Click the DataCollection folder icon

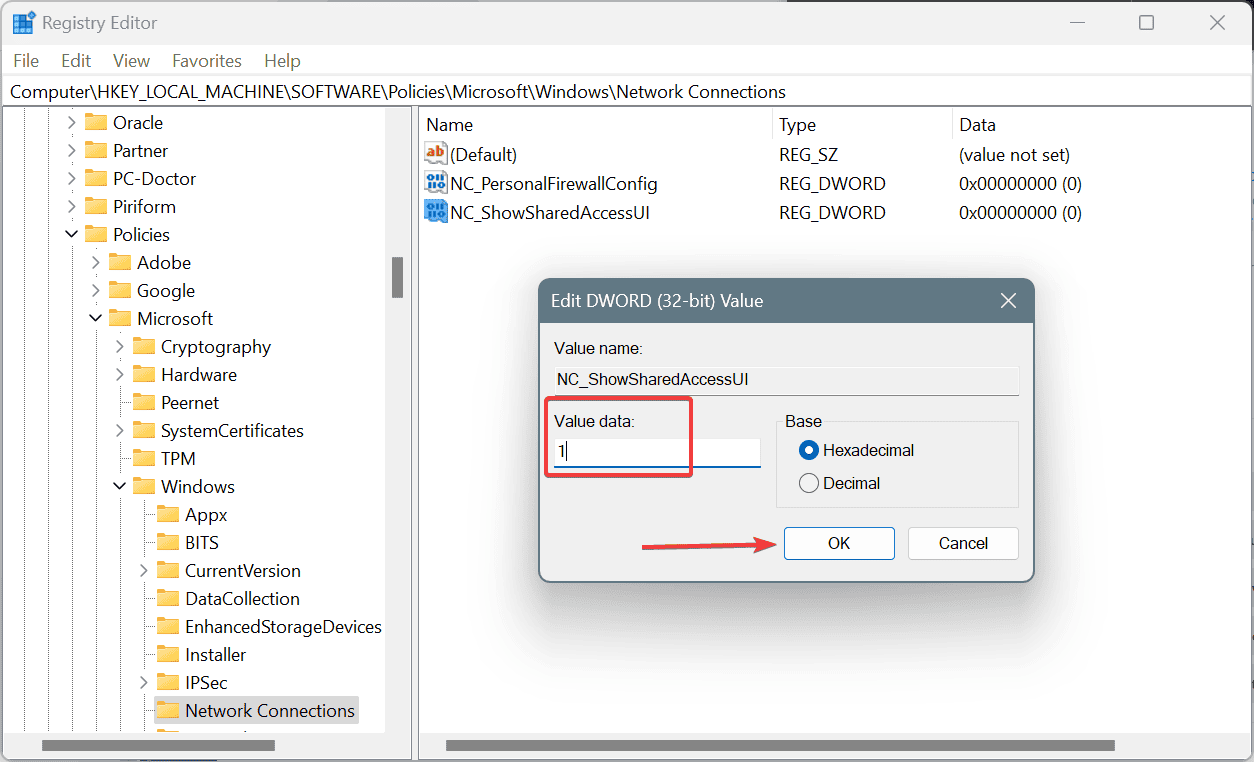click(x=168, y=598)
